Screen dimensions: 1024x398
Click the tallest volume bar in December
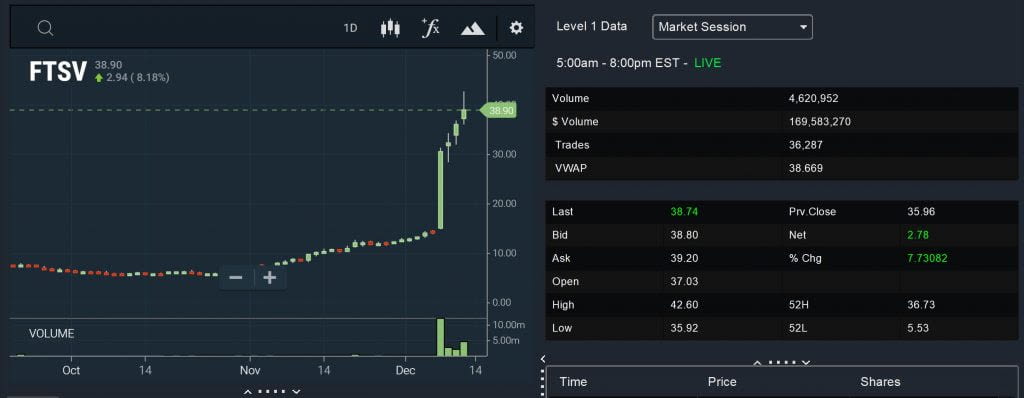click(441, 337)
